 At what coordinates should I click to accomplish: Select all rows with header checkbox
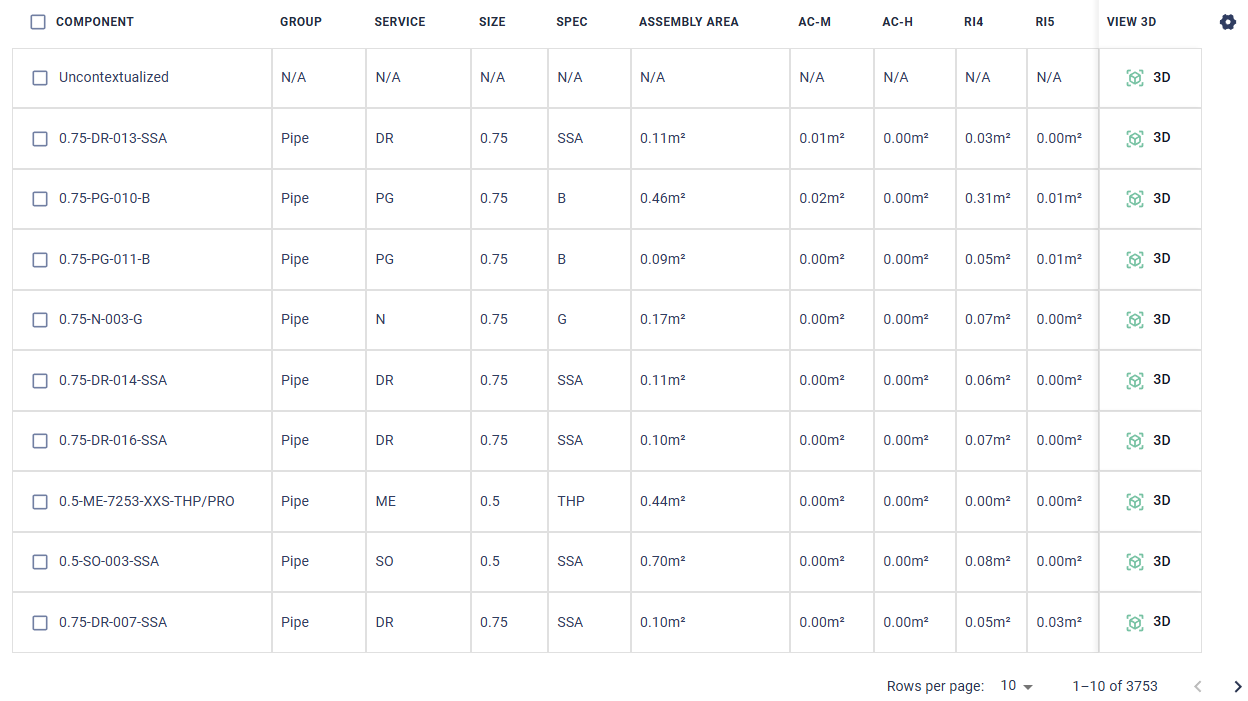[38, 22]
